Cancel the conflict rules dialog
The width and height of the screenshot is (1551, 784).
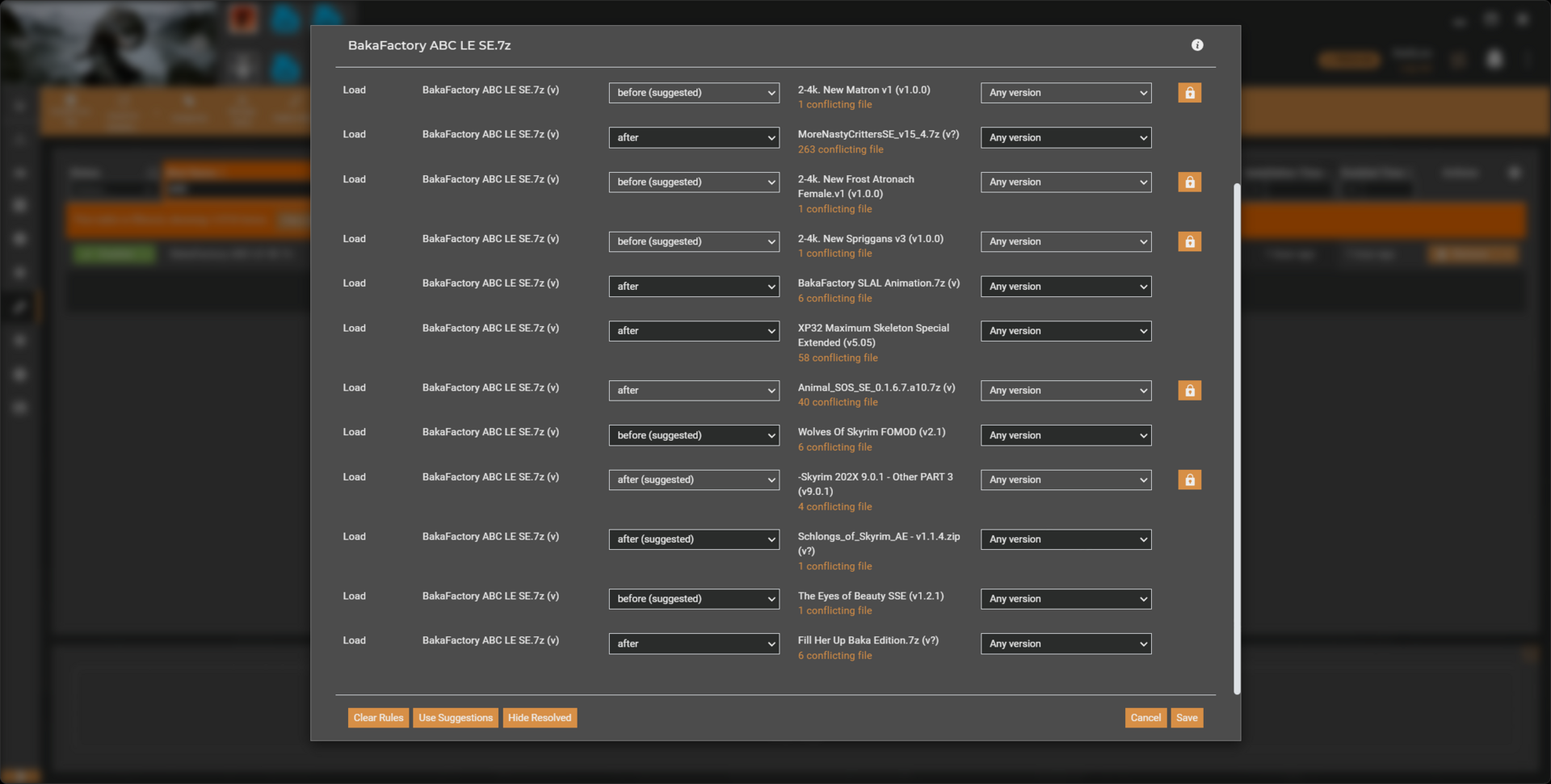1145,718
